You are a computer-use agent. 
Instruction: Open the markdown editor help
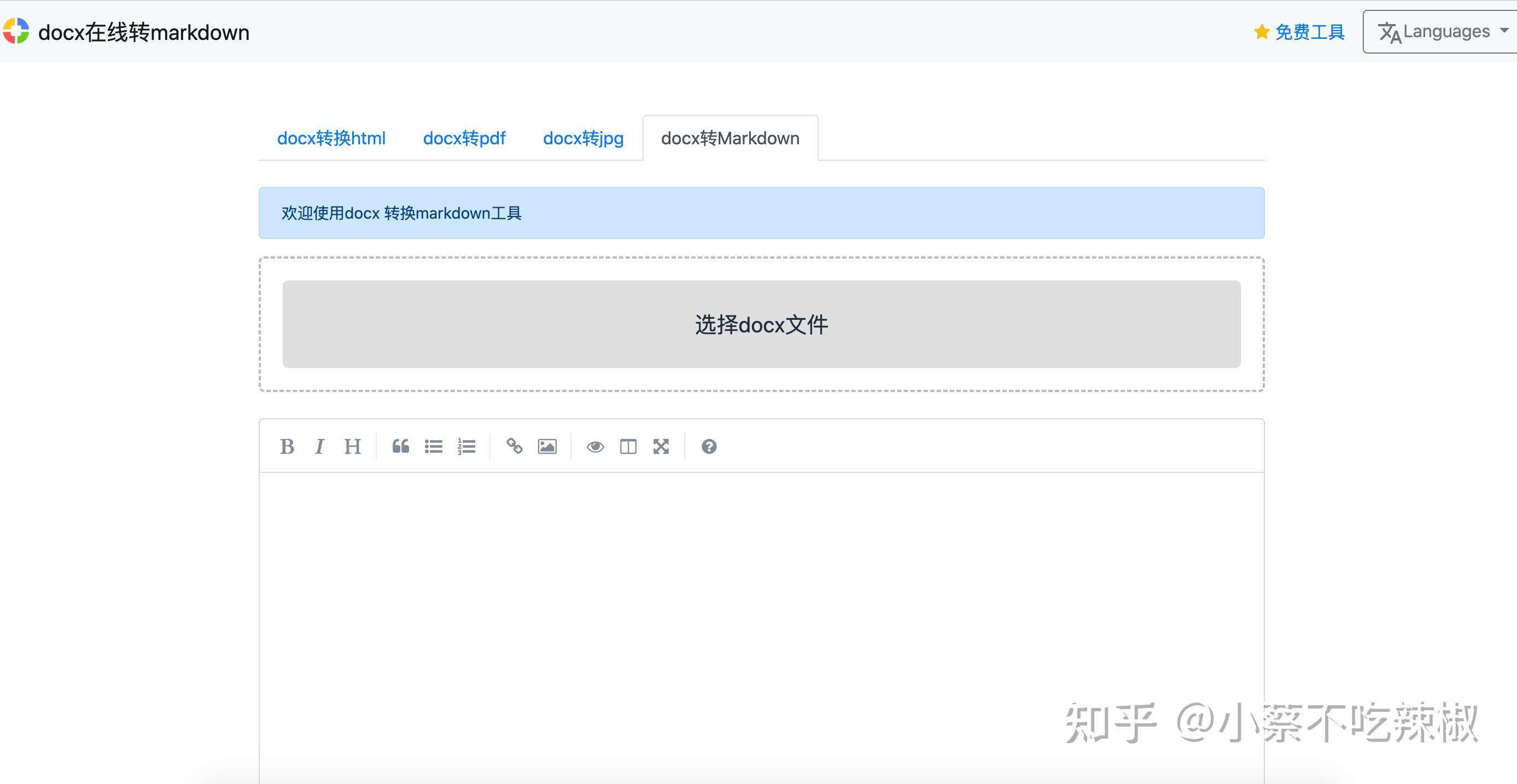pyautogui.click(x=709, y=446)
